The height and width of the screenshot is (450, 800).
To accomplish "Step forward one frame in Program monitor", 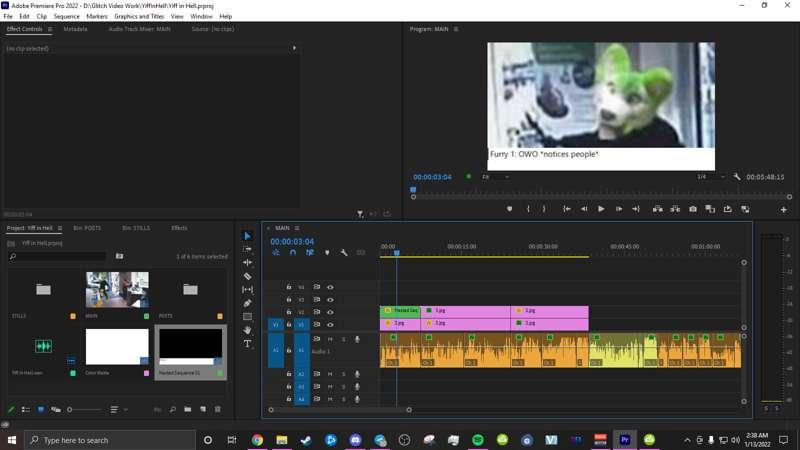I will (619, 209).
